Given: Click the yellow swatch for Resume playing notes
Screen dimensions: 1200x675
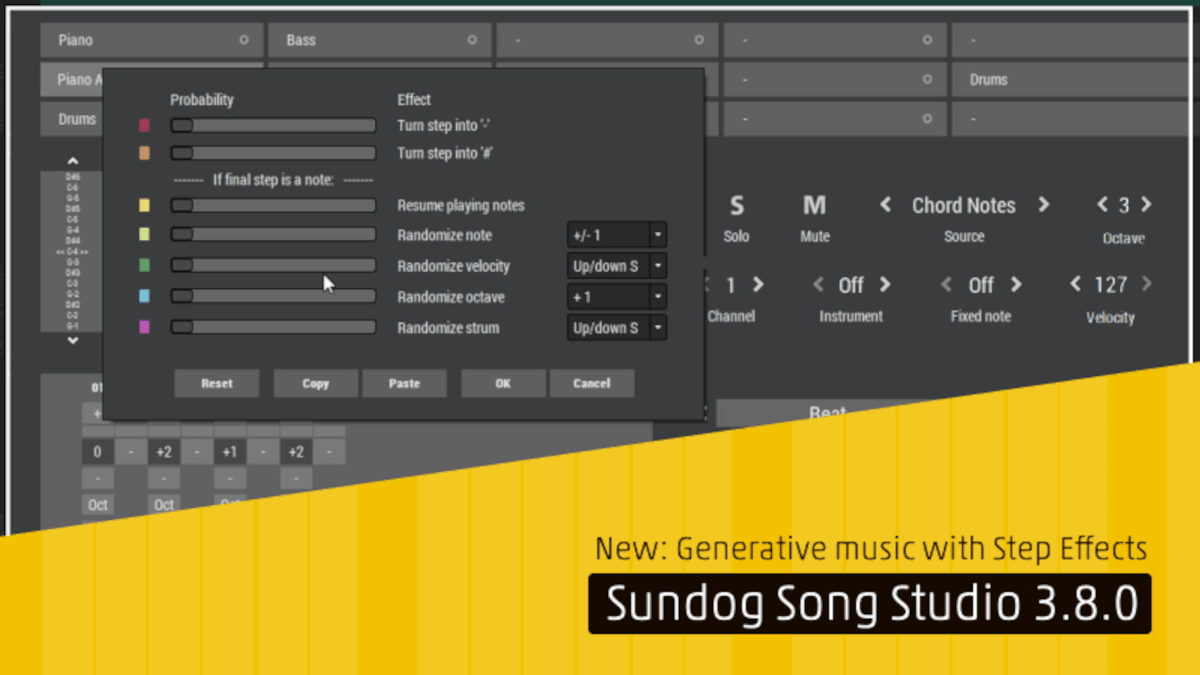Looking at the screenshot, I should (x=144, y=205).
